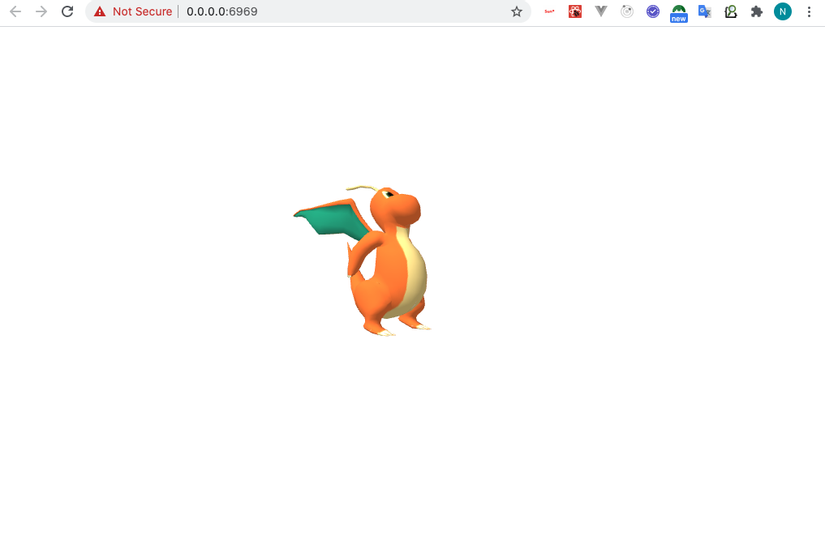Open the Extensions puzzle menu
The image size is (825, 538).
(757, 12)
